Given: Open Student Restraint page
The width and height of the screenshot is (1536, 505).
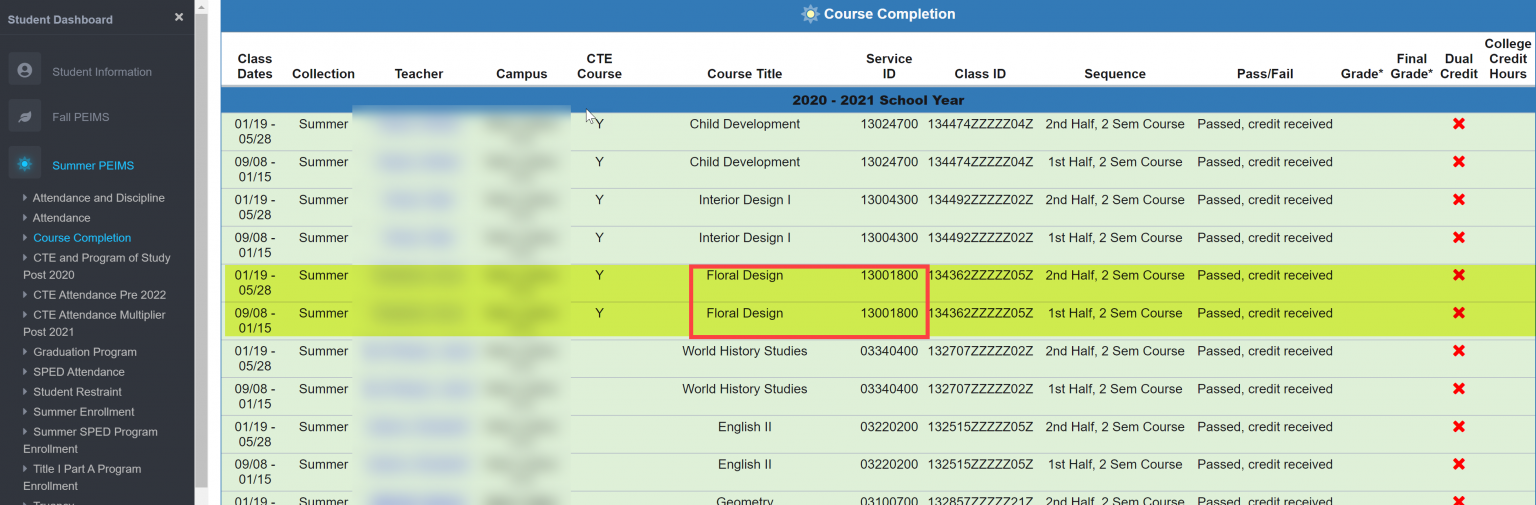Looking at the screenshot, I should pyautogui.click(x=78, y=392).
